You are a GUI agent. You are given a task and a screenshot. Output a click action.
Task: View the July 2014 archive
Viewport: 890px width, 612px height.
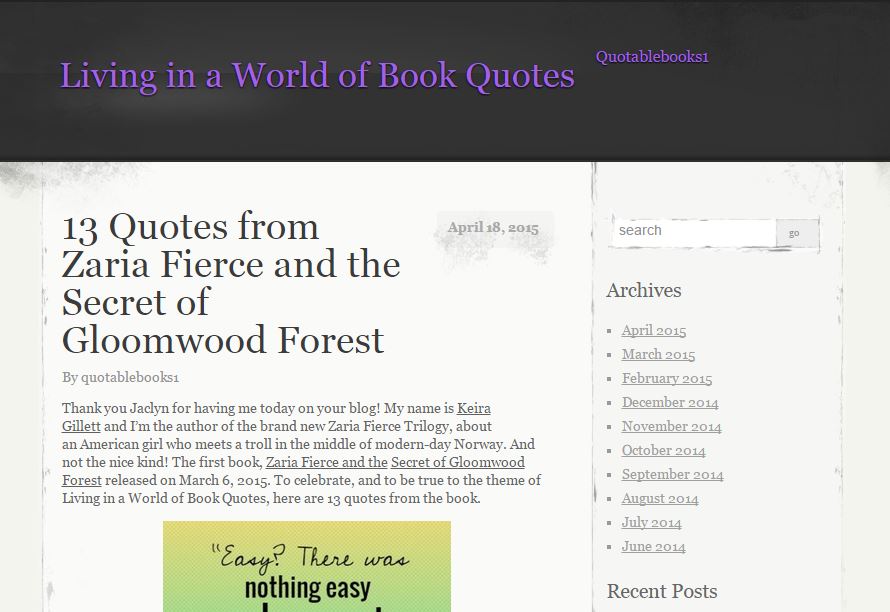(x=651, y=523)
